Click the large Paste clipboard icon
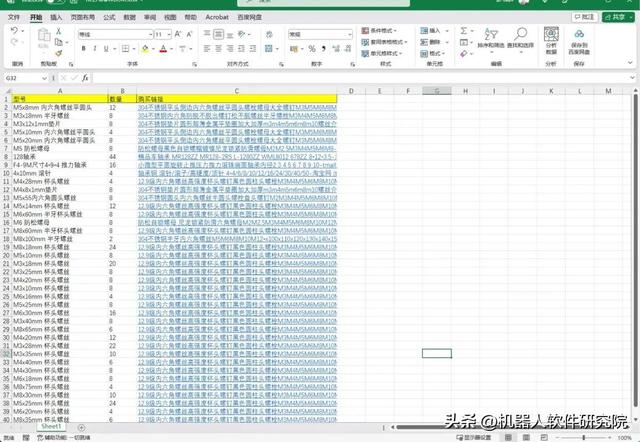Image resolution: width=640 pixels, height=442 pixels. (44, 36)
